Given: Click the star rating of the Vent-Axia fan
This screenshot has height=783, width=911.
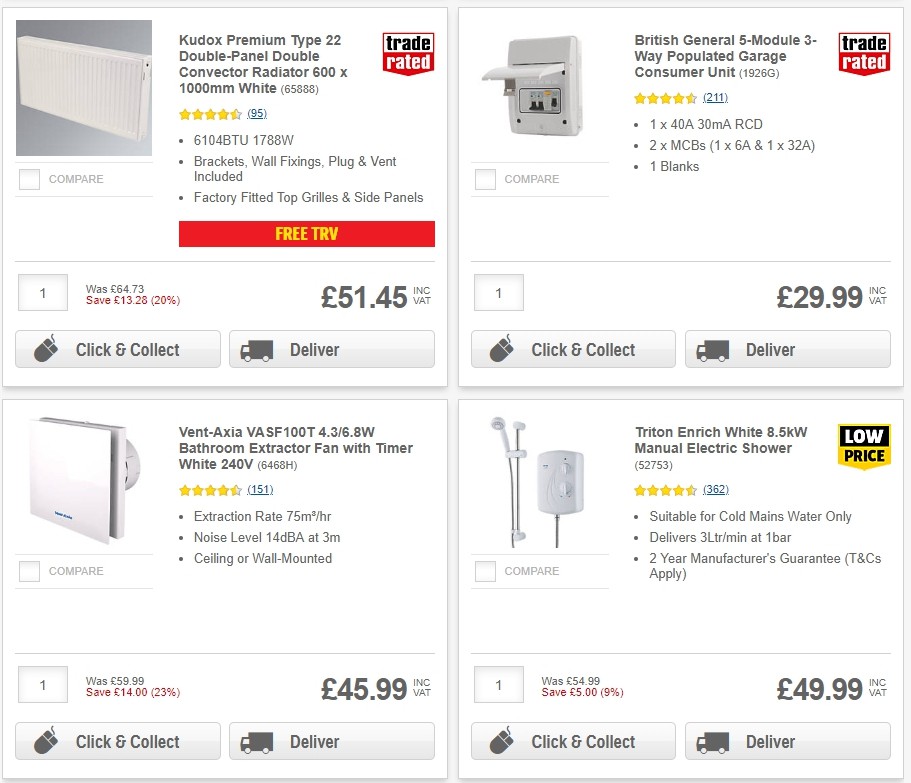Looking at the screenshot, I should coord(210,490).
